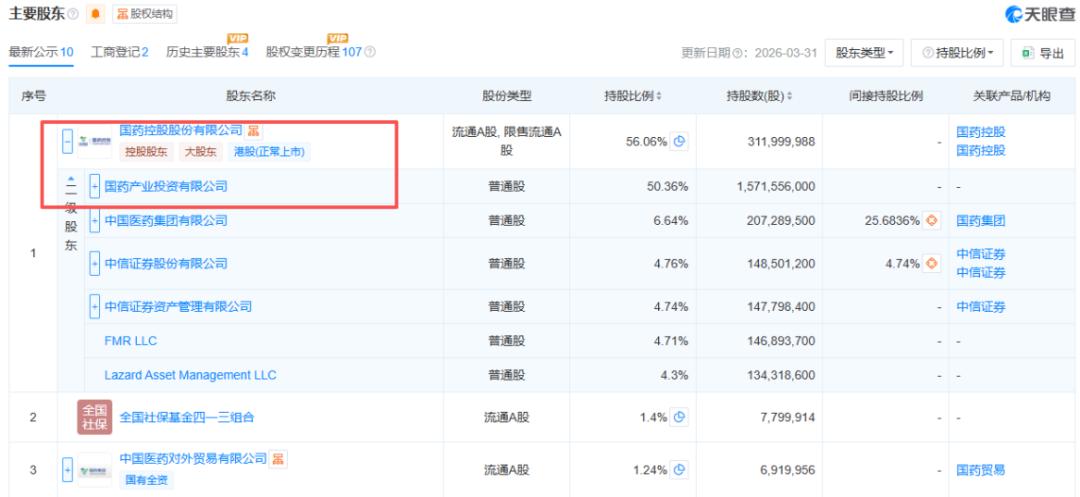1080x497 pixels.
Task: Click the 大股东 tag
Action: pyautogui.click(x=201, y=152)
